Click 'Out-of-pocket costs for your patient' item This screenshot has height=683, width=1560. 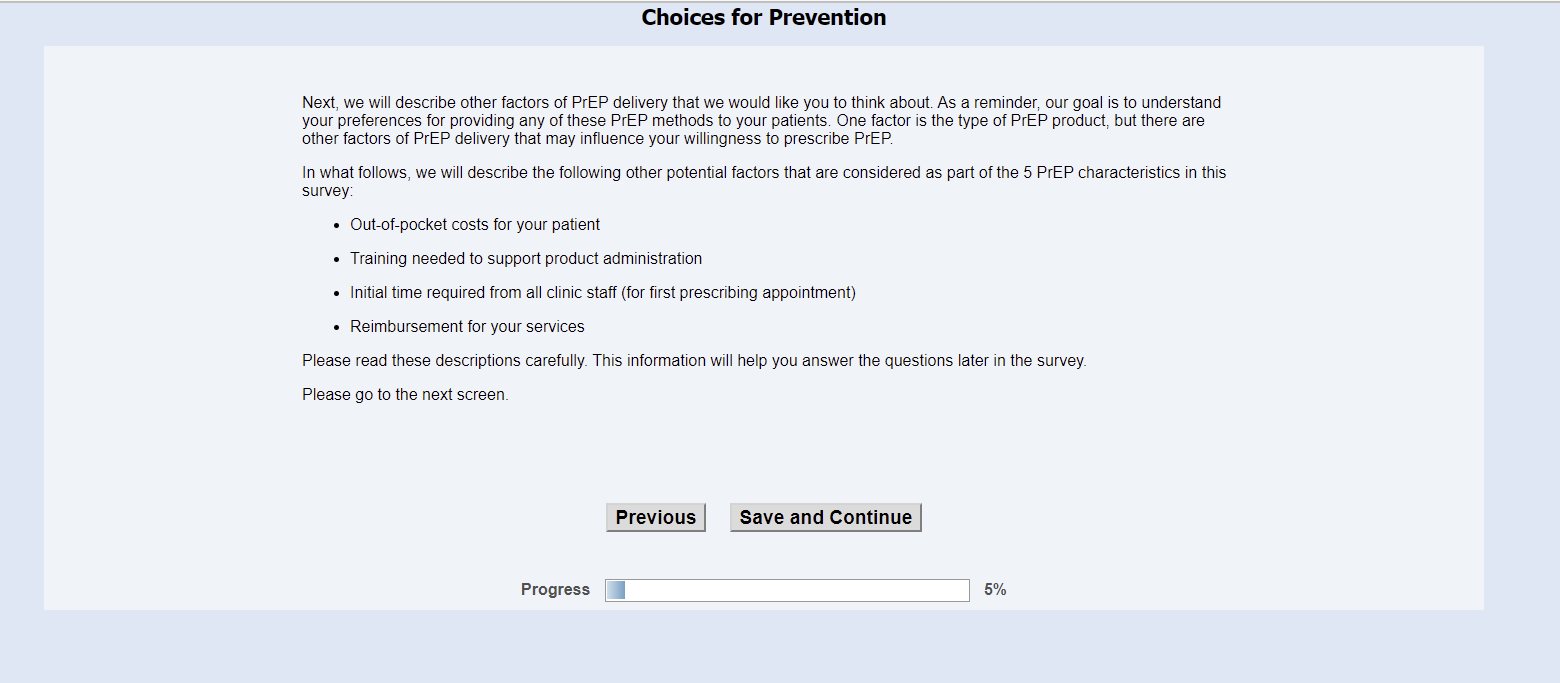pyautogui.click(x=475, y=225)
